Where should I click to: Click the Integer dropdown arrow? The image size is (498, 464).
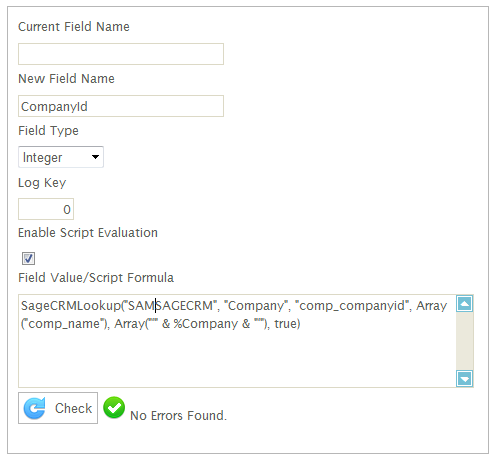pos(95,157)
